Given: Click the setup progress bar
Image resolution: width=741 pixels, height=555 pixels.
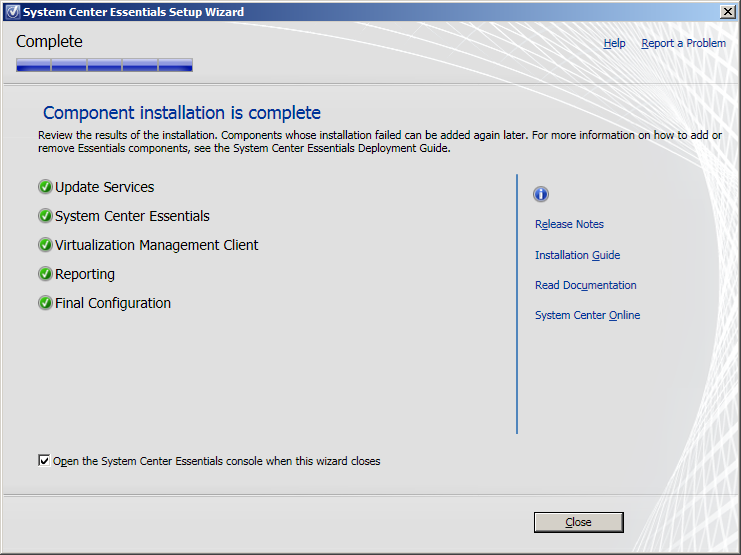Looking at the screenshot, I should [x=104, y=65].
